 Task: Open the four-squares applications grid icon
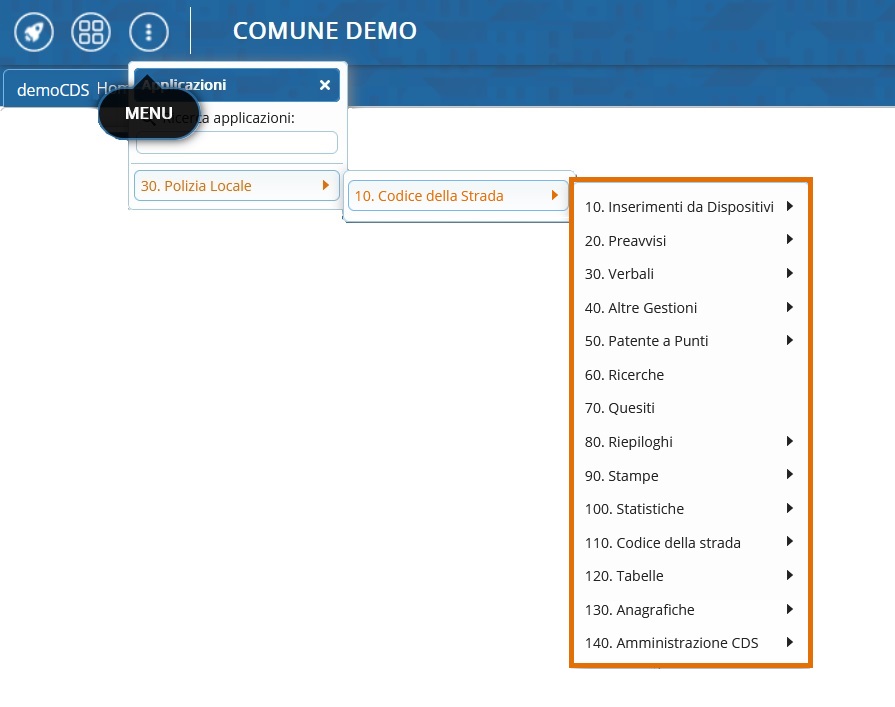click(x=91, y=32)
